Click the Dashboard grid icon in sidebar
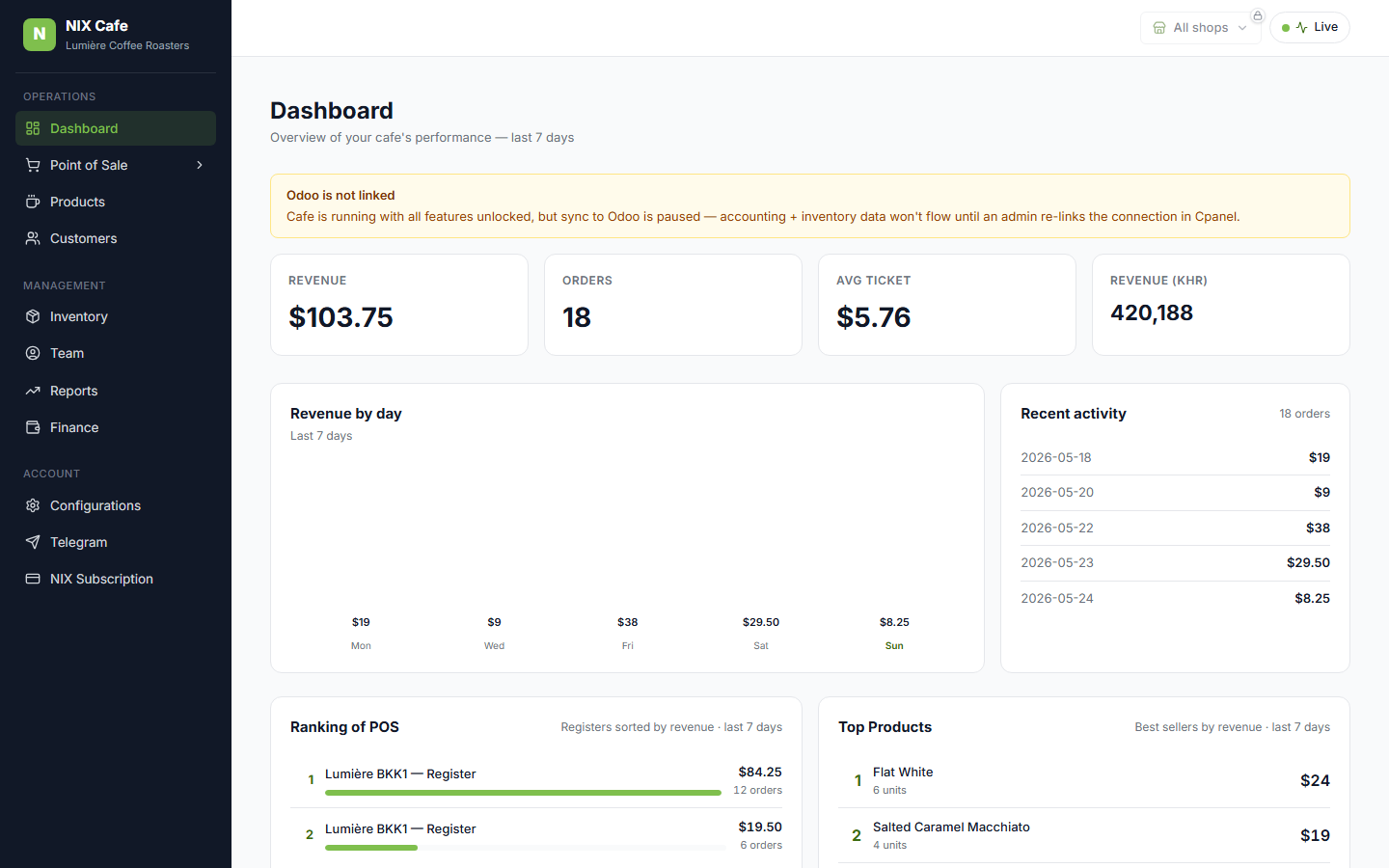Viewport: 1389px width, 868px height. tap(33, 128)
